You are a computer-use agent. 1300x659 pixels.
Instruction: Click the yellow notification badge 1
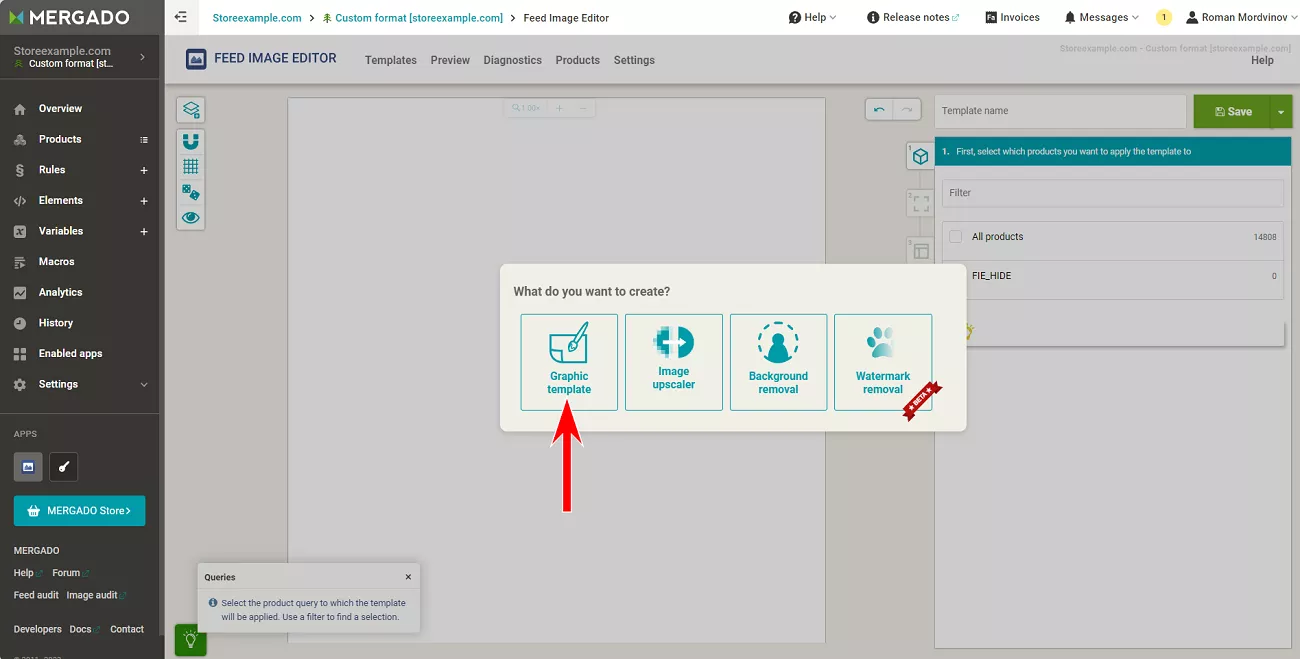click(x=1163, y=17)
